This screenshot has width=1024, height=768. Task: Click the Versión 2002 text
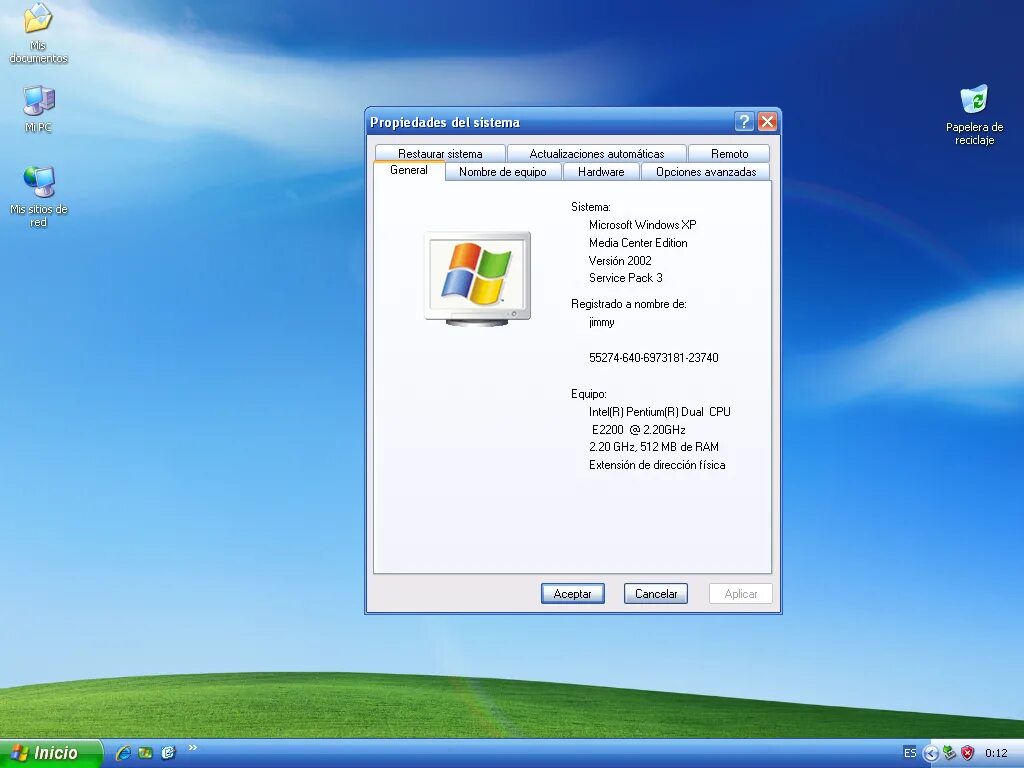tap(620, 261)
